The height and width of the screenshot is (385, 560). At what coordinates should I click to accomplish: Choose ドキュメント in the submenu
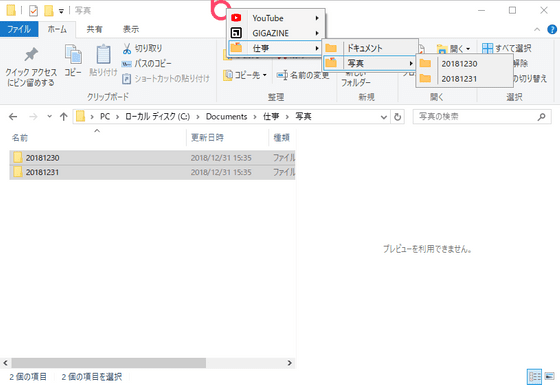tap(370, 48)
